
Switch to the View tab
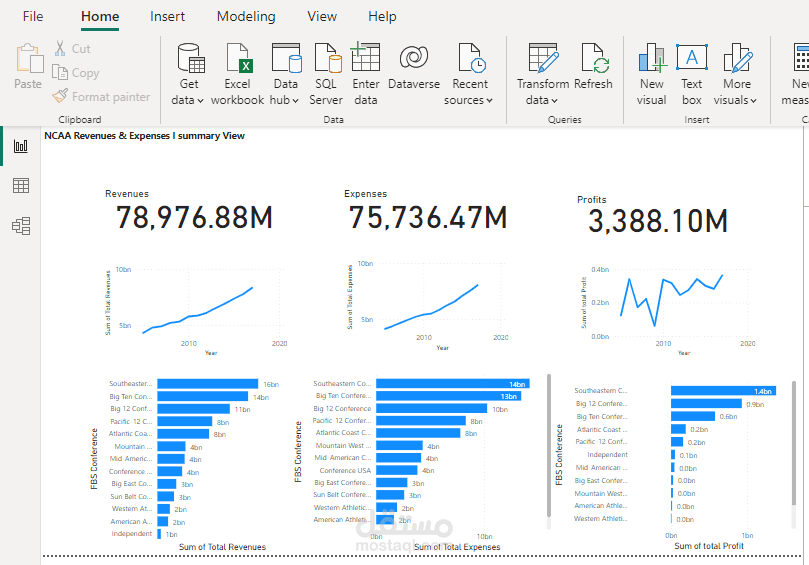coord(322,17)
